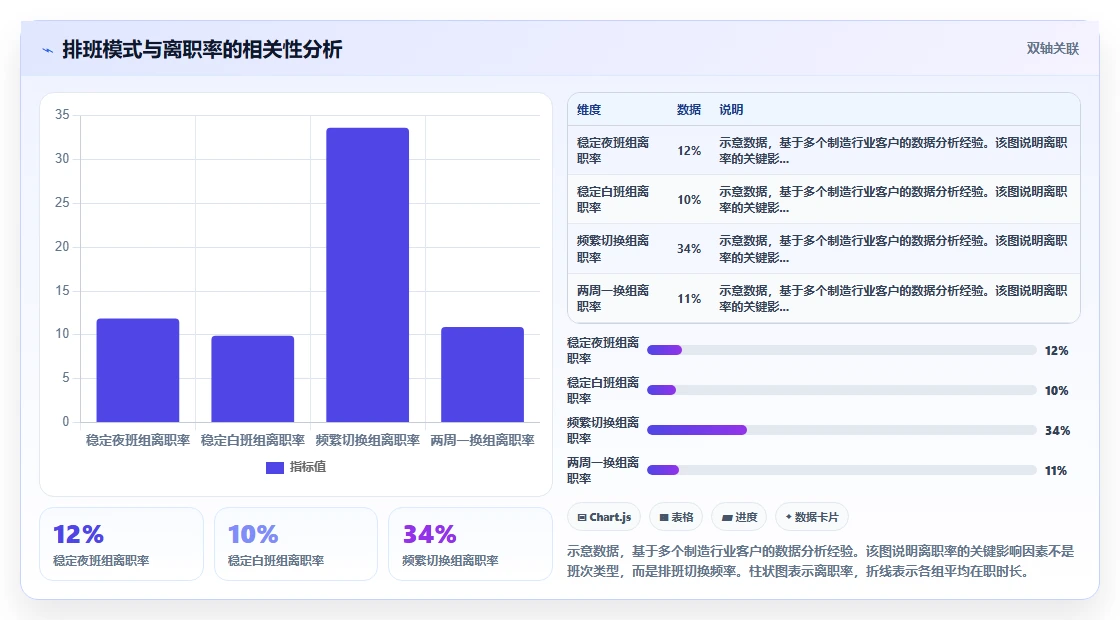Viewport: 1120px width, 620px height.
Task: Click the y-axis value 35
Action: click(x=62, y=114)
